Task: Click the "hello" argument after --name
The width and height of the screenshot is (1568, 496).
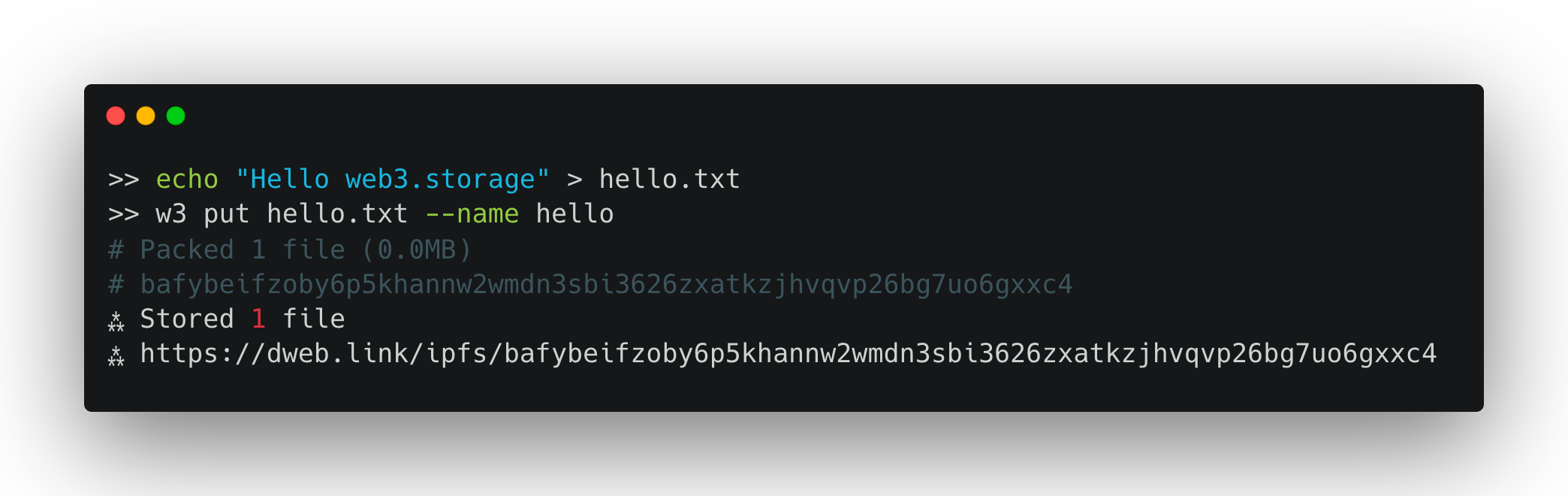Action: [574, 215]
